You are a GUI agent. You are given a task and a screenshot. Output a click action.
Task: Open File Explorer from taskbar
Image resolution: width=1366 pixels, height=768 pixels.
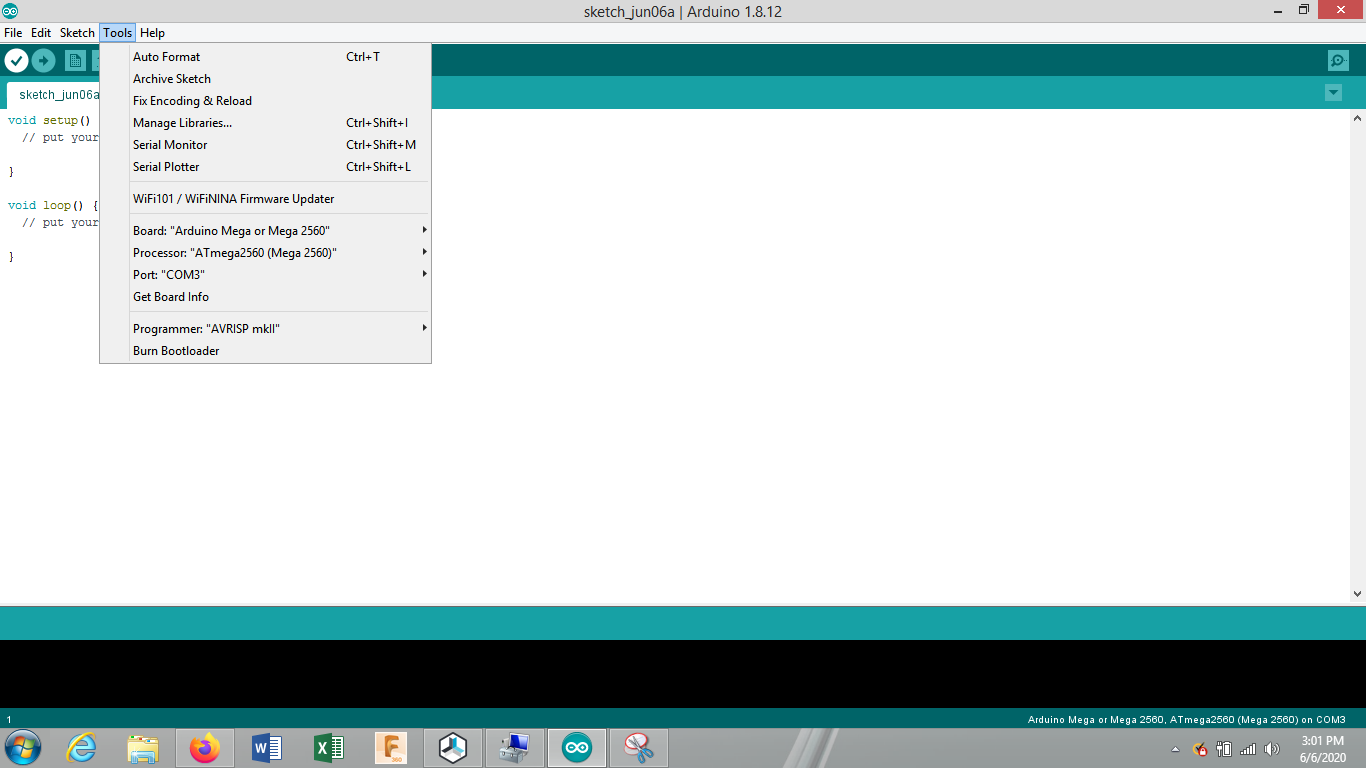point(143,748)
